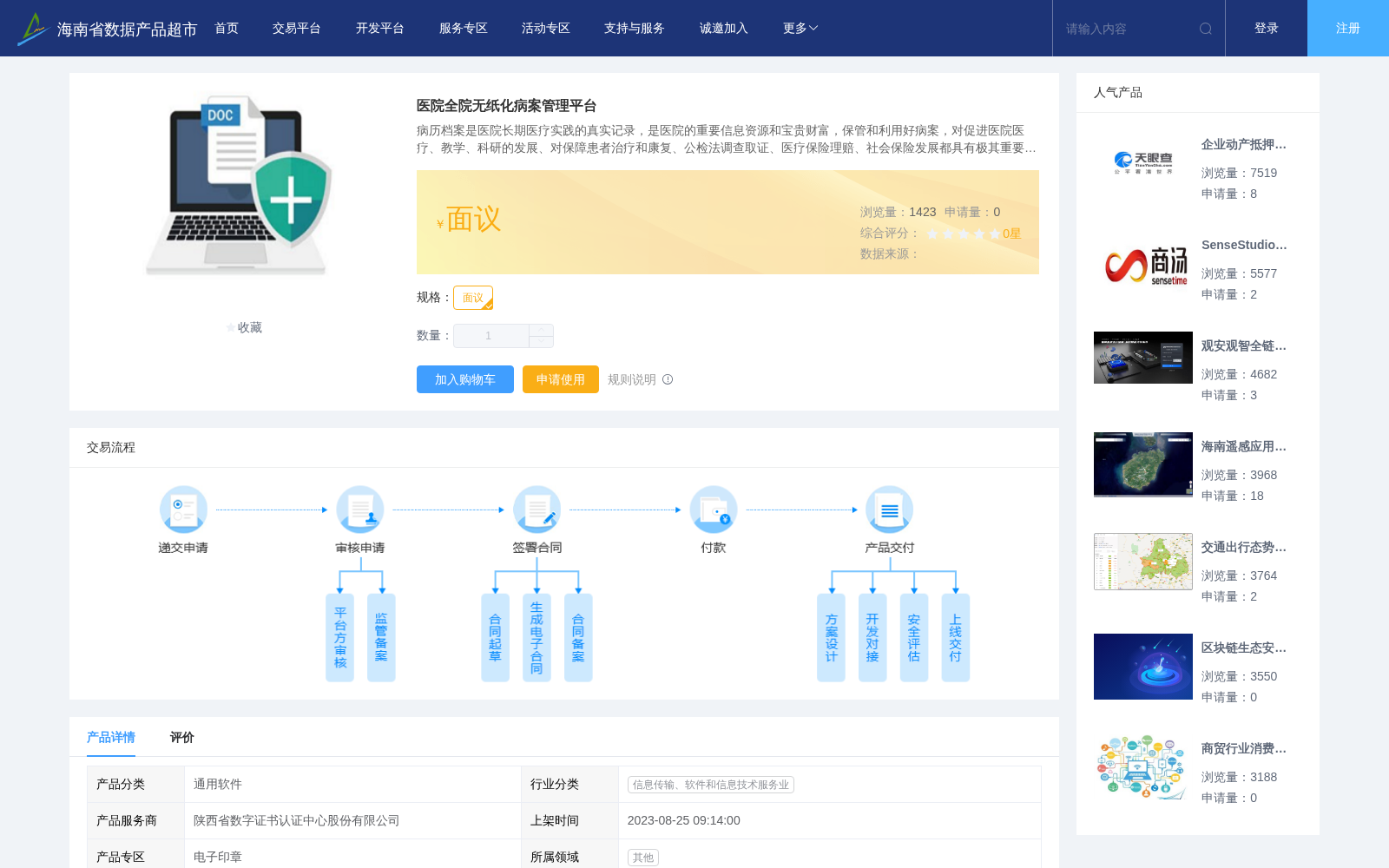
Task: Click the 递交申请 step icon
Action: pos(183,510)
